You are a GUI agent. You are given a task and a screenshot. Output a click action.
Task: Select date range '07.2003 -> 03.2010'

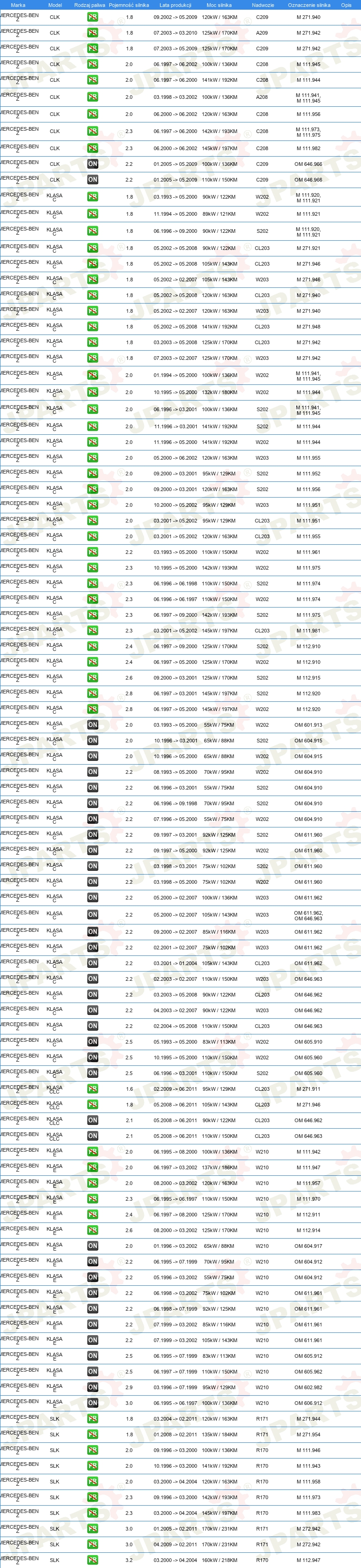pos(175,33)
